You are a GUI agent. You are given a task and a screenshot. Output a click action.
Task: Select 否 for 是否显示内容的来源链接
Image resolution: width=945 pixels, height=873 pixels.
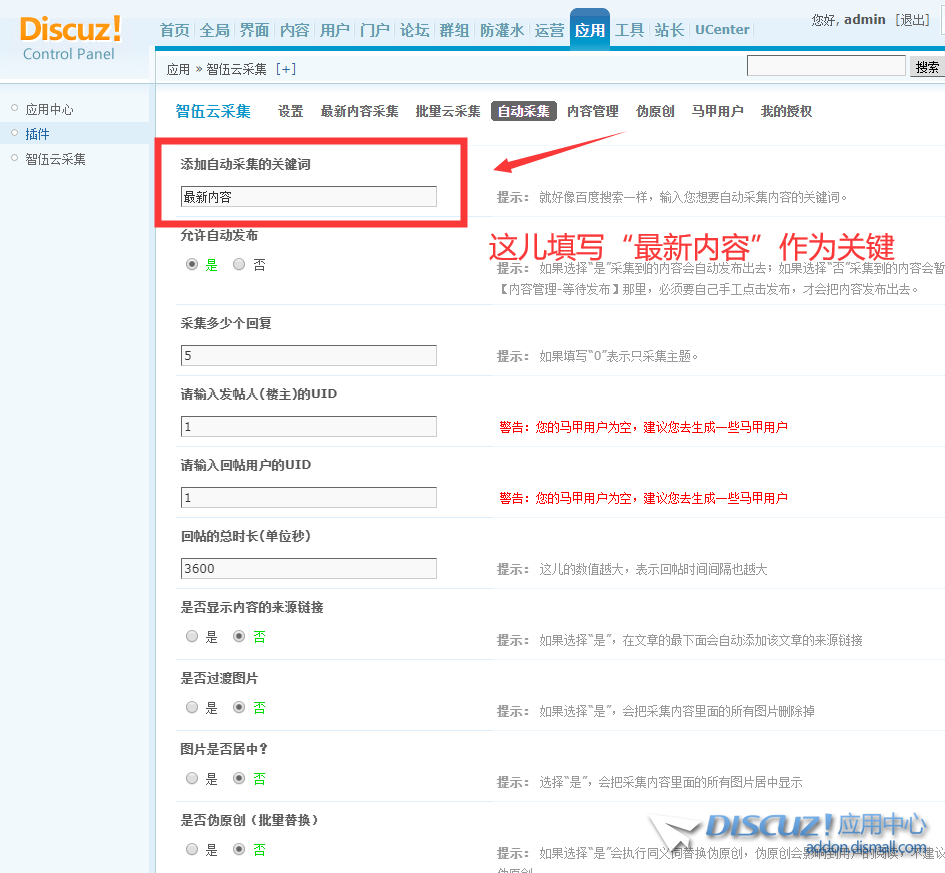(239, 636)
